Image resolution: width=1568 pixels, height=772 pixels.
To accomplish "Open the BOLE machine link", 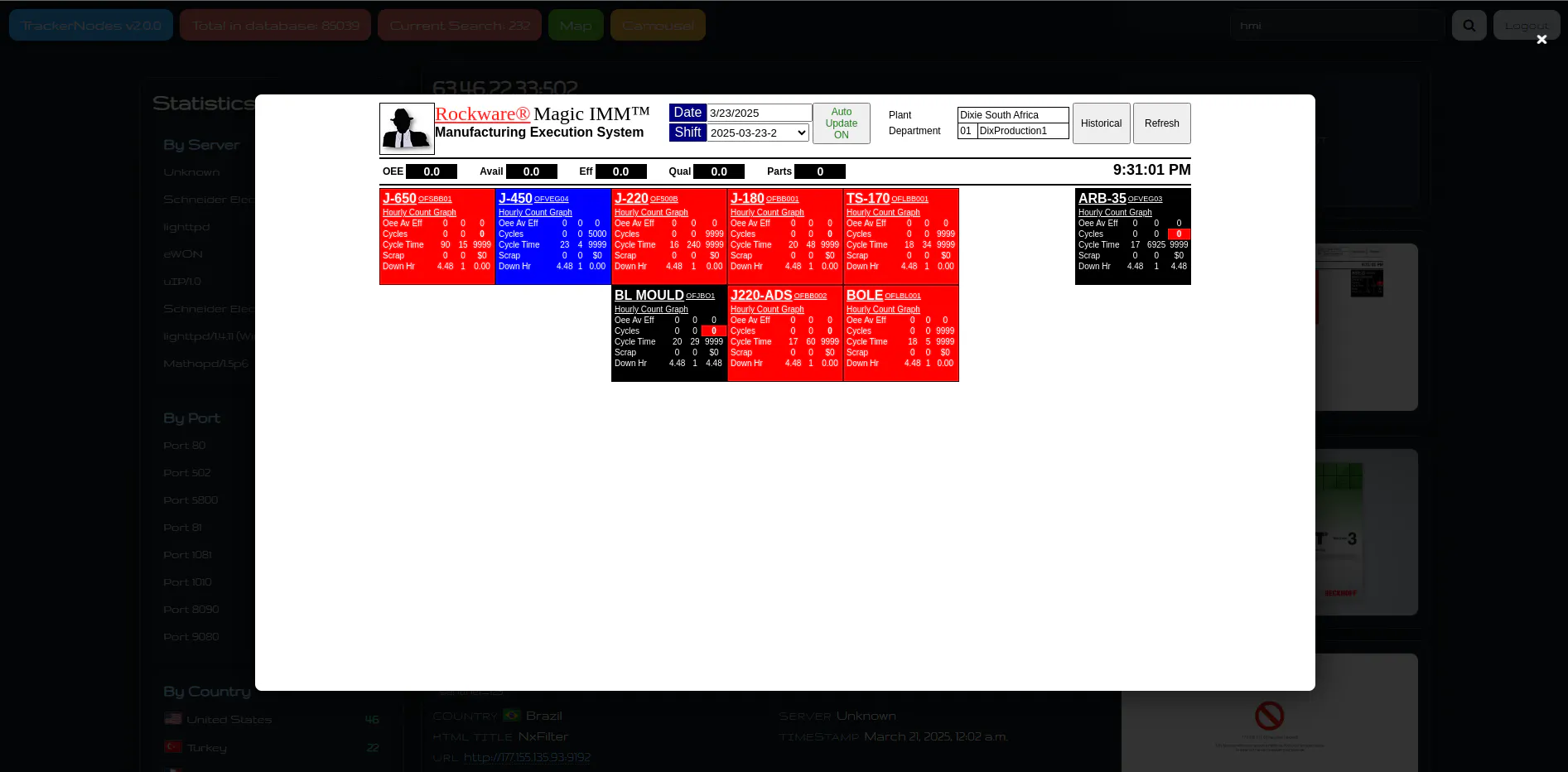I will coord(865,296).
